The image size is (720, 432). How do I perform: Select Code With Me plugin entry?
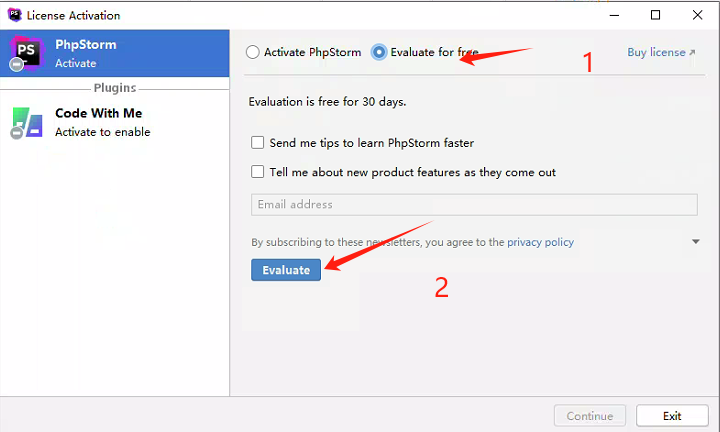(115, 123)
